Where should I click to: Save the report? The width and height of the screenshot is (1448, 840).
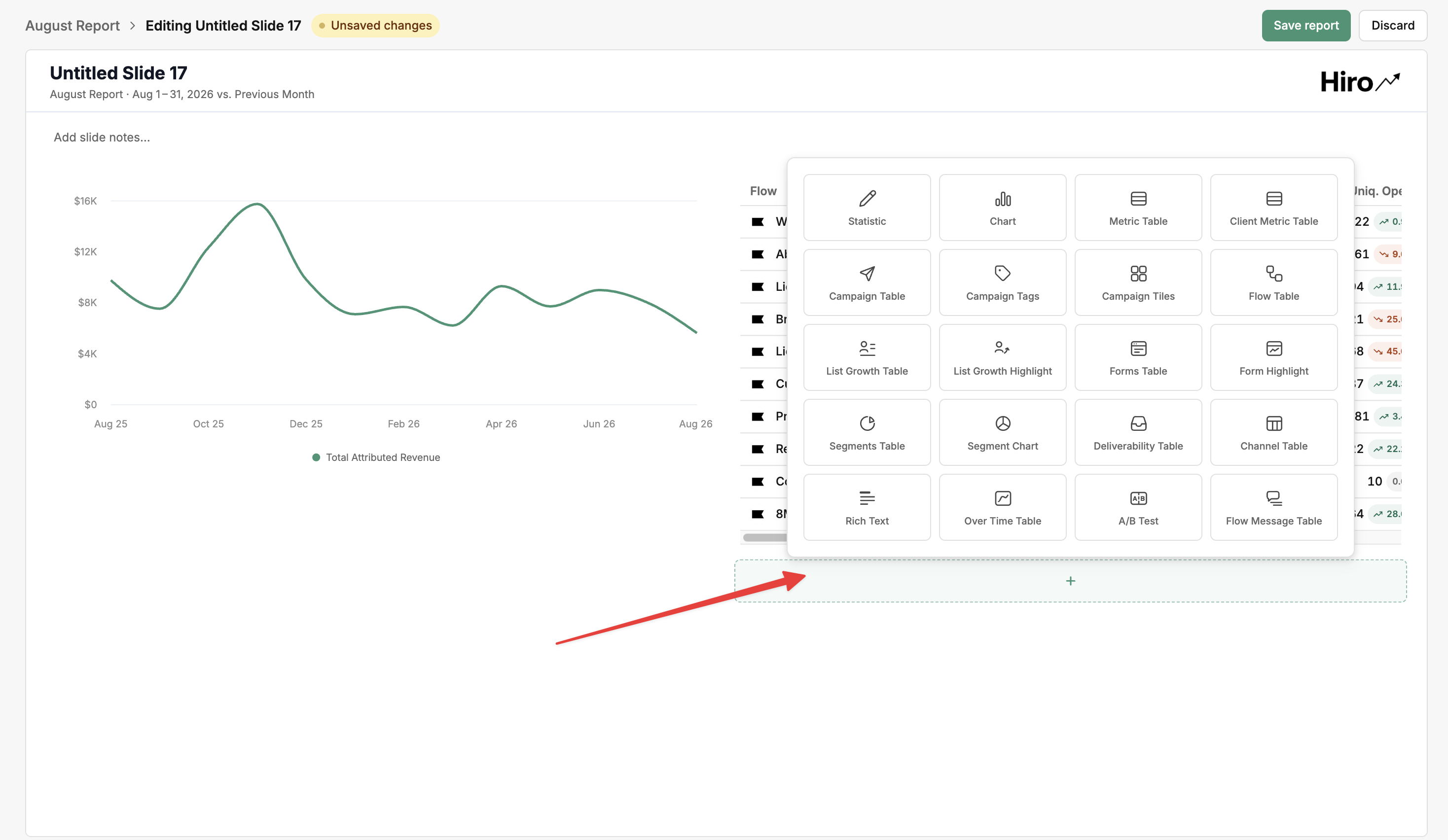(x=1305, y=25)
